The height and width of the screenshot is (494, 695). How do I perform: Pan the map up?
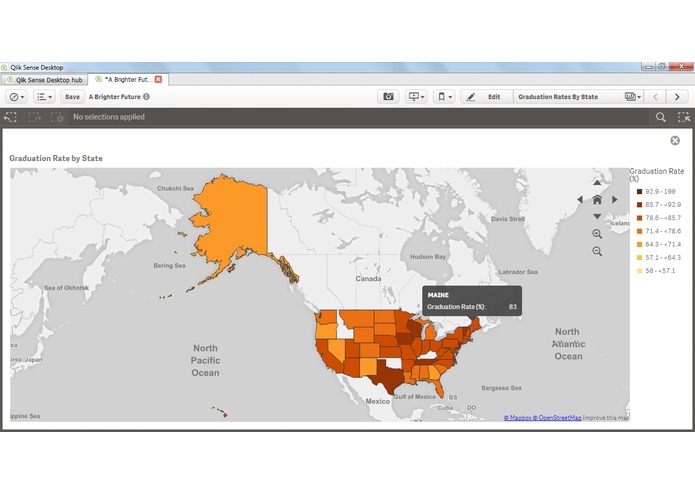pos(597,183)
